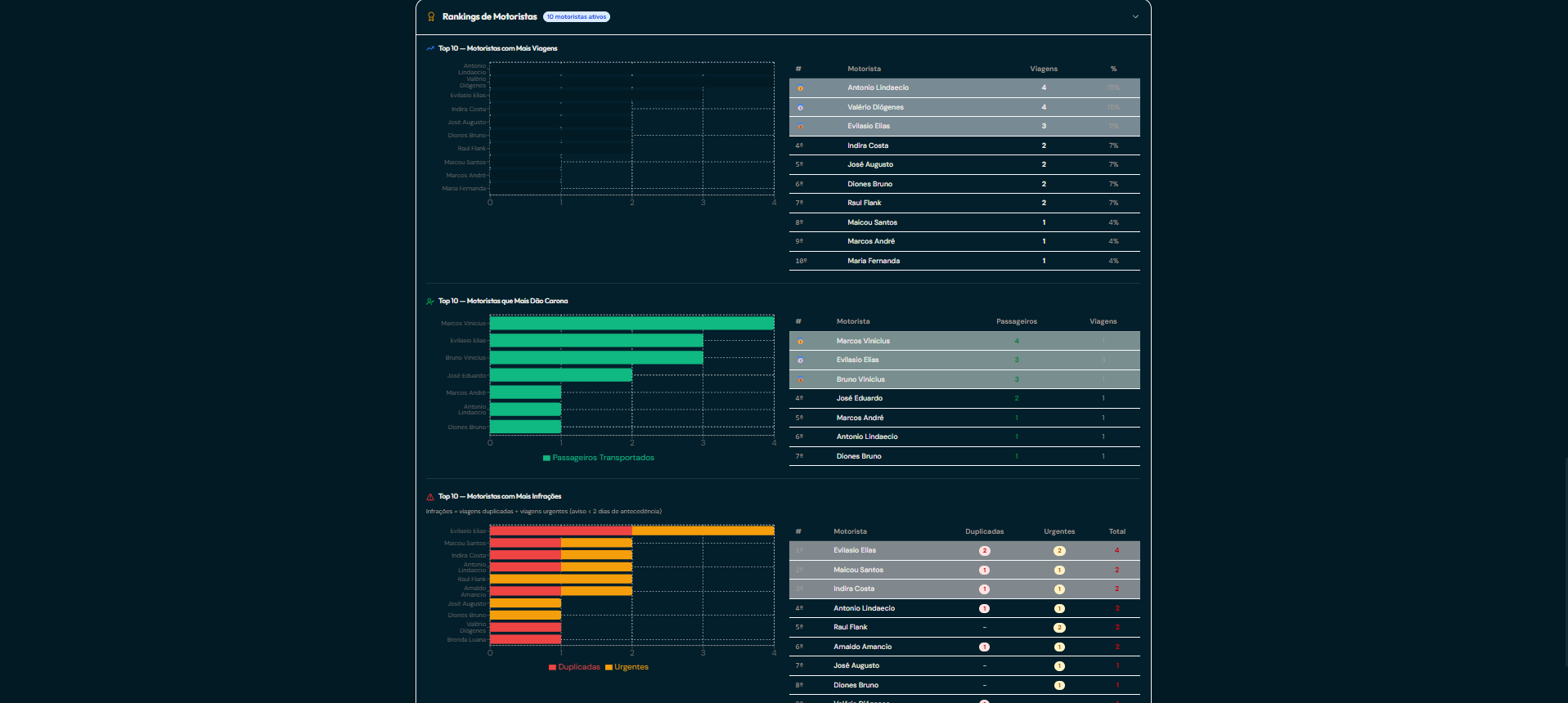This screenshot has height=703, width=1568.
Task: Click the silver medal icon beside Evilasio Elias in Carona table
Action: coord(800,360)
